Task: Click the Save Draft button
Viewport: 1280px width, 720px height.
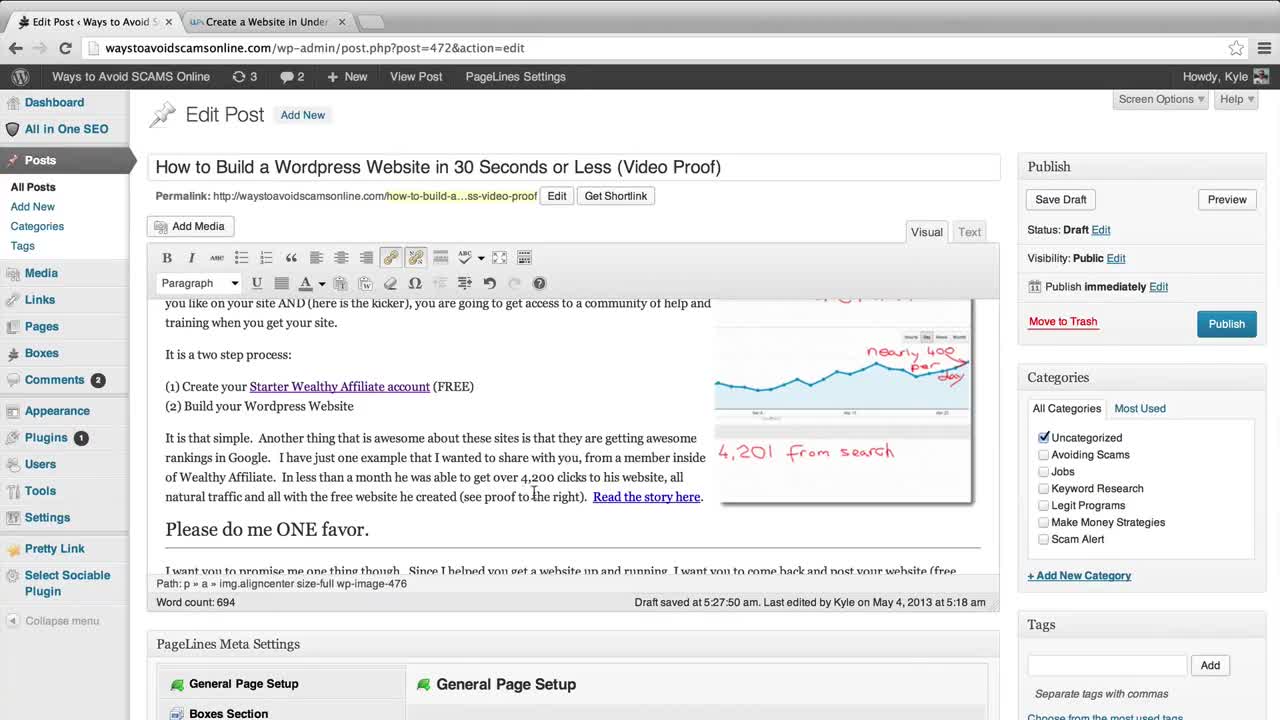Action: point(1061,200)
